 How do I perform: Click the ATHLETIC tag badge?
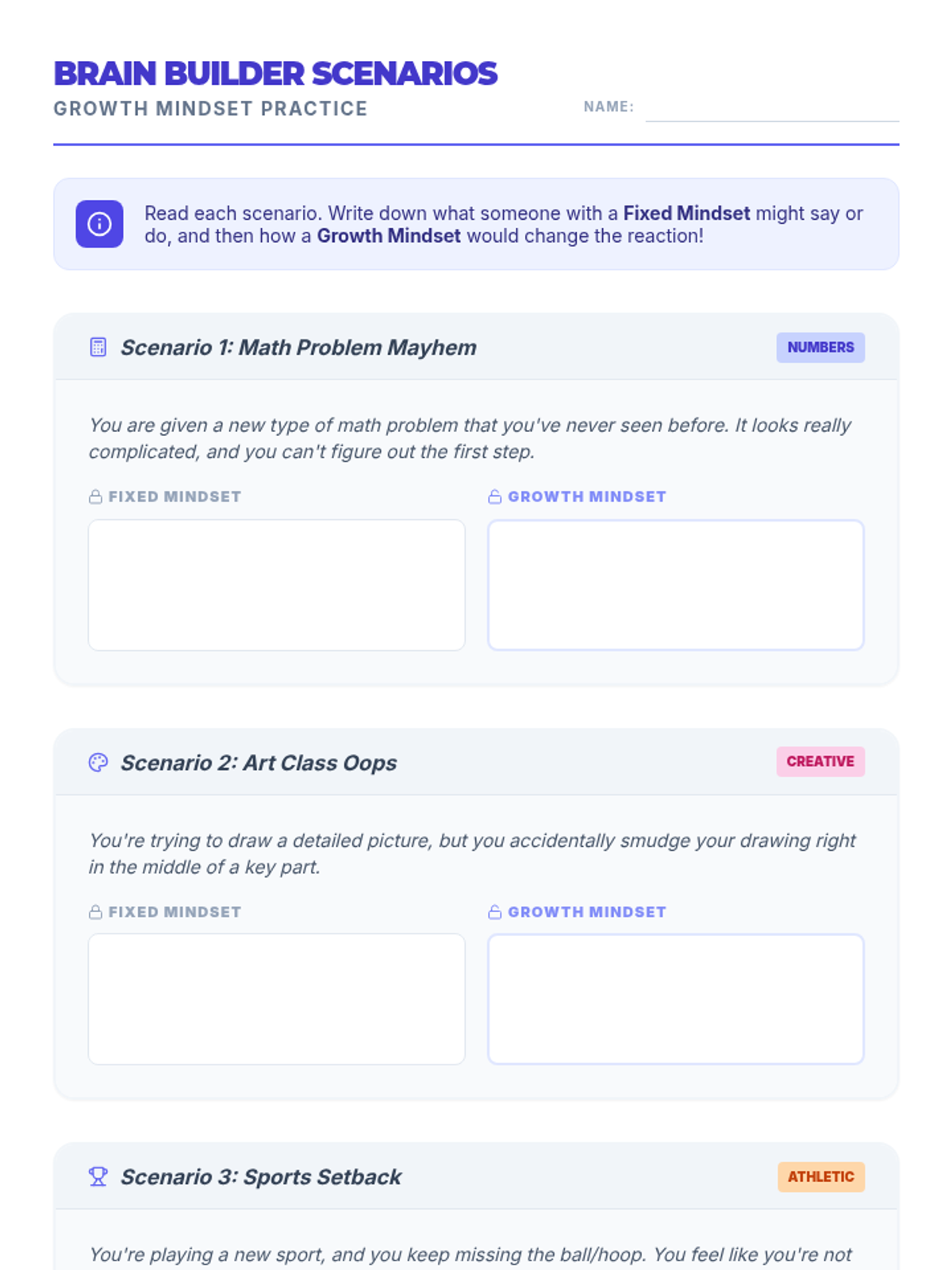[820, 1177]
